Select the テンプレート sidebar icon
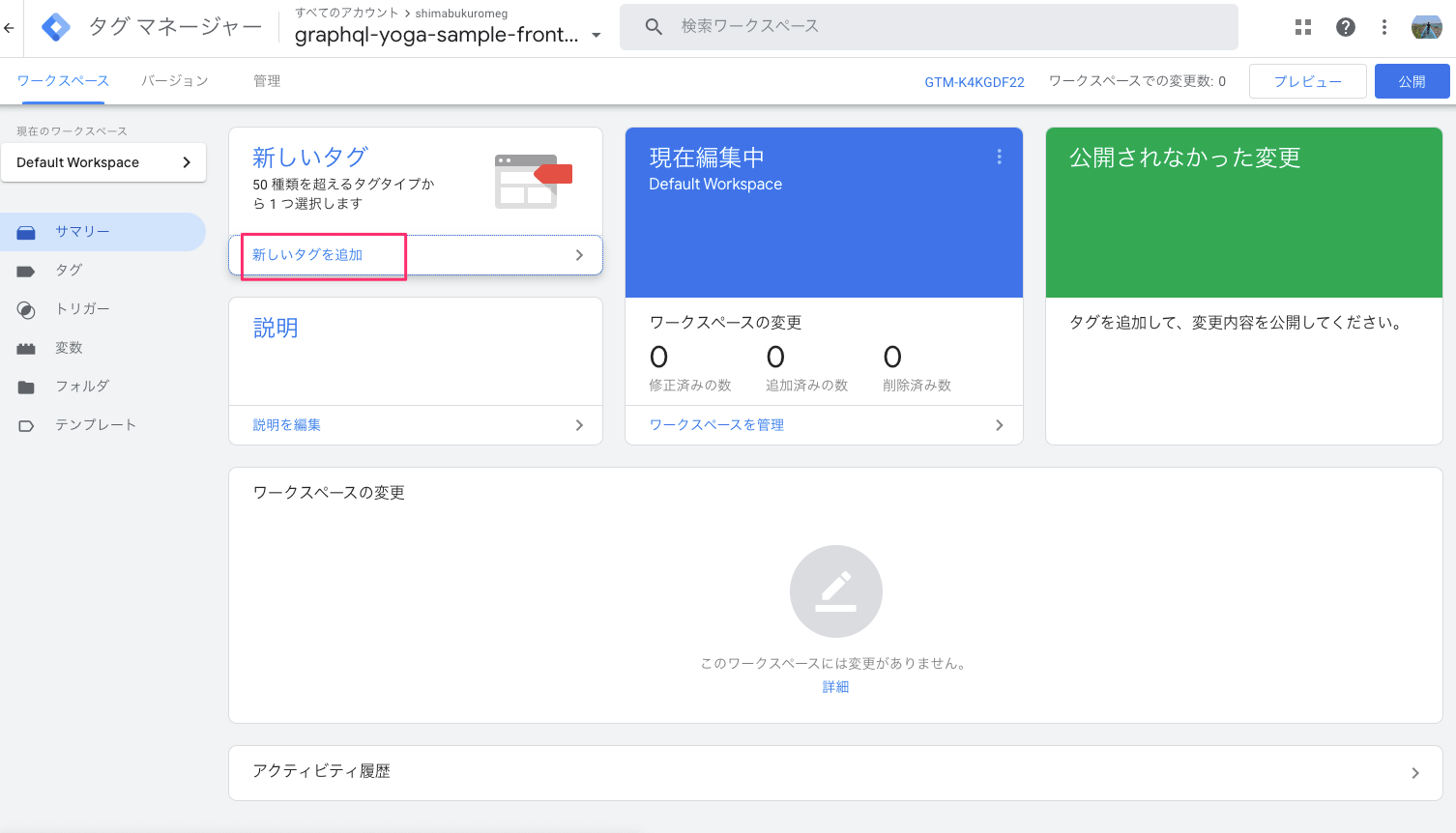 [x=27, y=424]
